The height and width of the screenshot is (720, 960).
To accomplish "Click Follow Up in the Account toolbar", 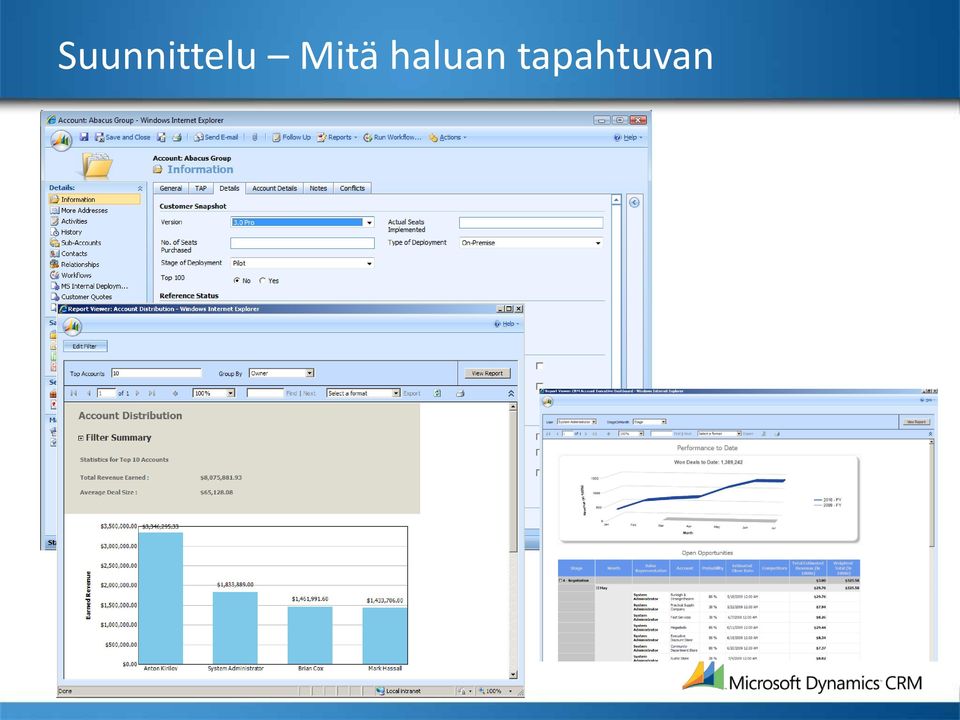I will pos(291,137).
